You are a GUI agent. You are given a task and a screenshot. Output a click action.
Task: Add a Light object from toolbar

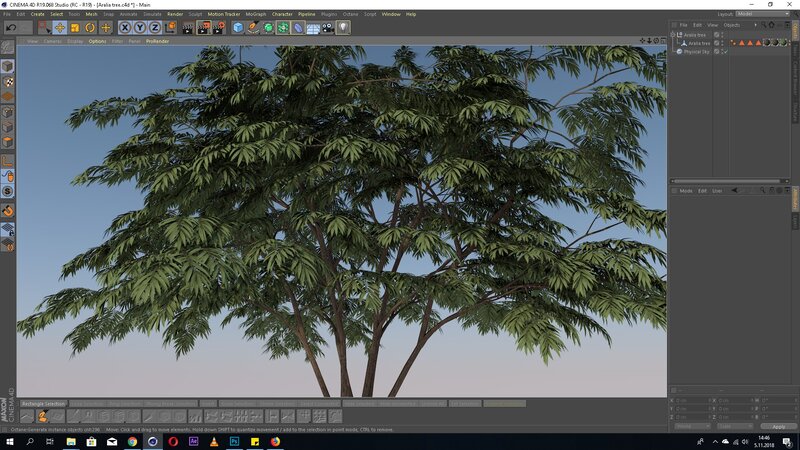click(343, 28)
